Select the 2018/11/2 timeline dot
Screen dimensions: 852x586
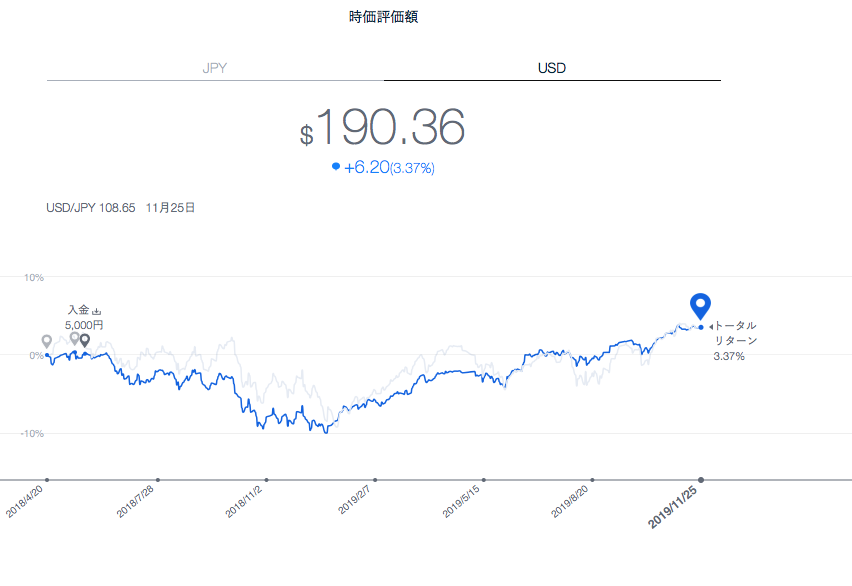266,480
